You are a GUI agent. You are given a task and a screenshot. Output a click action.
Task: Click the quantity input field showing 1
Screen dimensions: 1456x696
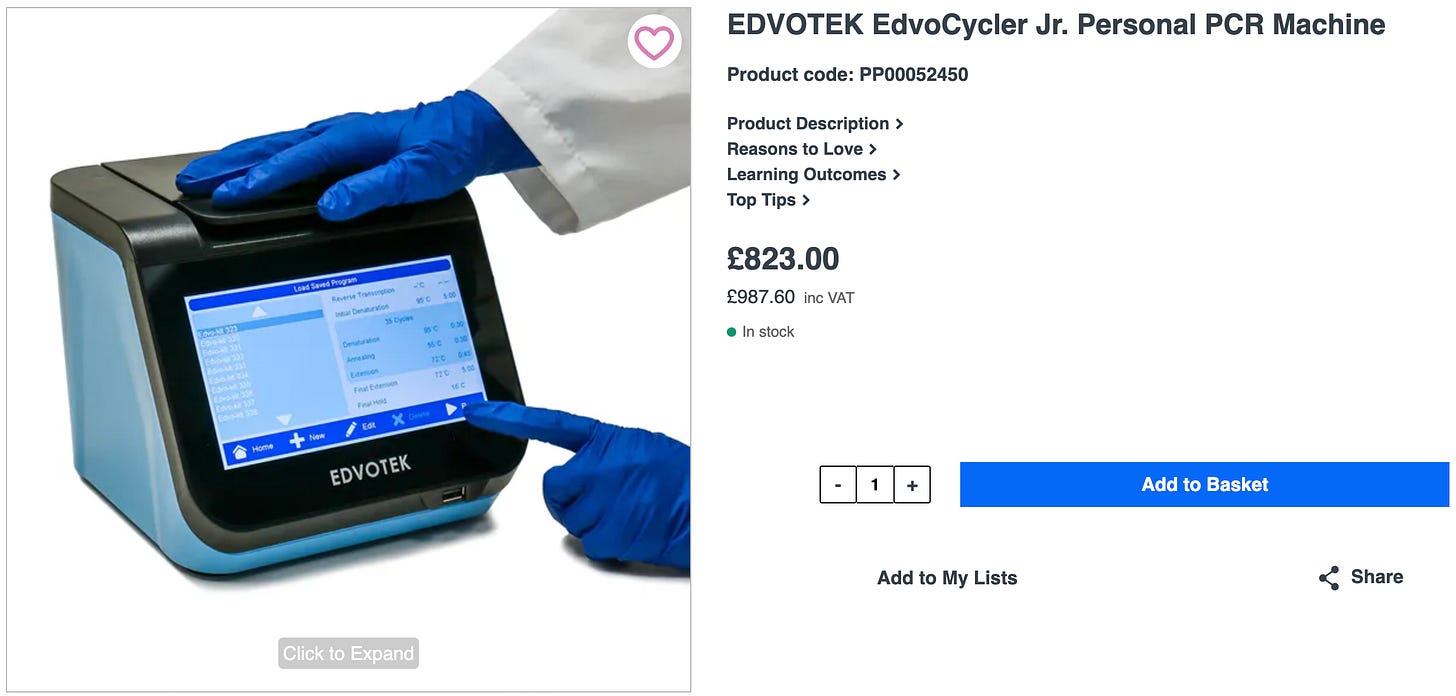tap(875, 485)
